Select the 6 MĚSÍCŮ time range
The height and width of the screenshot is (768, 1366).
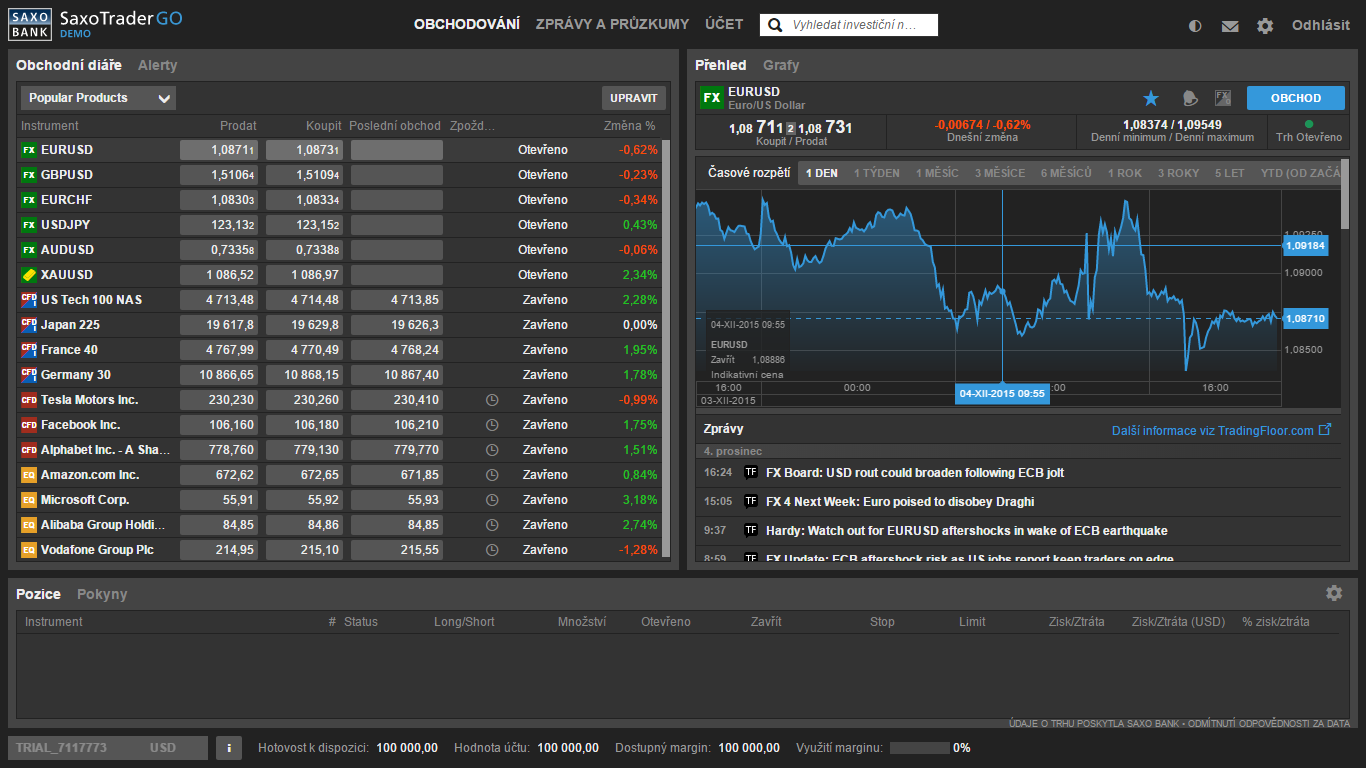point(1066,173)
